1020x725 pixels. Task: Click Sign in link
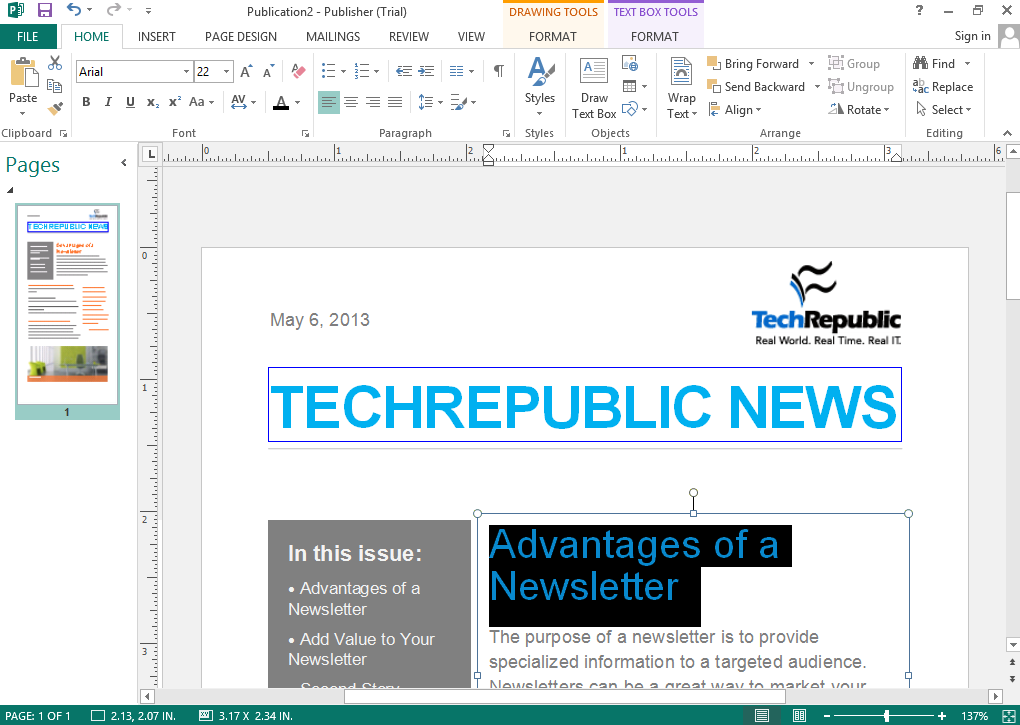pos(973,36)
